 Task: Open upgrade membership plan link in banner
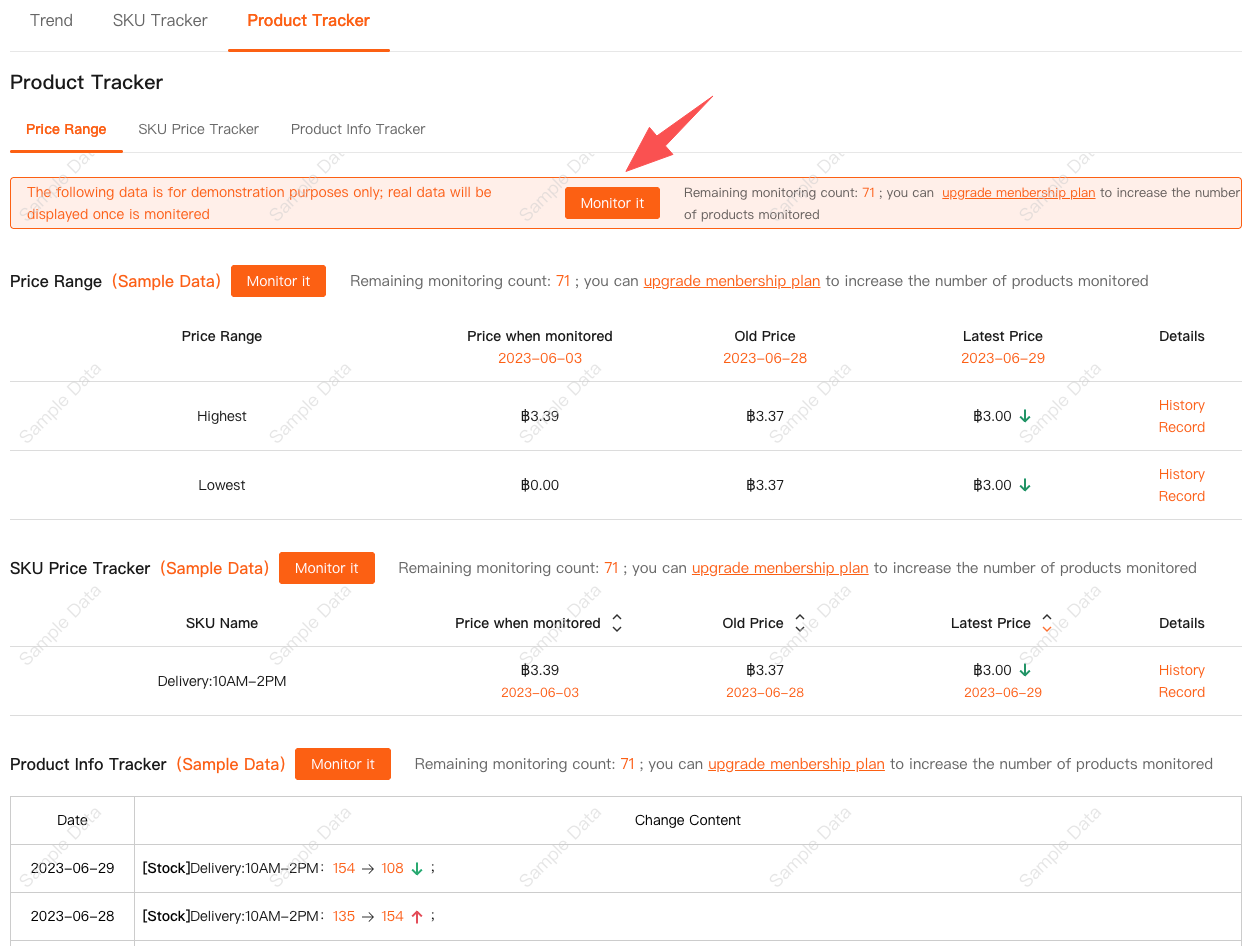[1018, 192]
